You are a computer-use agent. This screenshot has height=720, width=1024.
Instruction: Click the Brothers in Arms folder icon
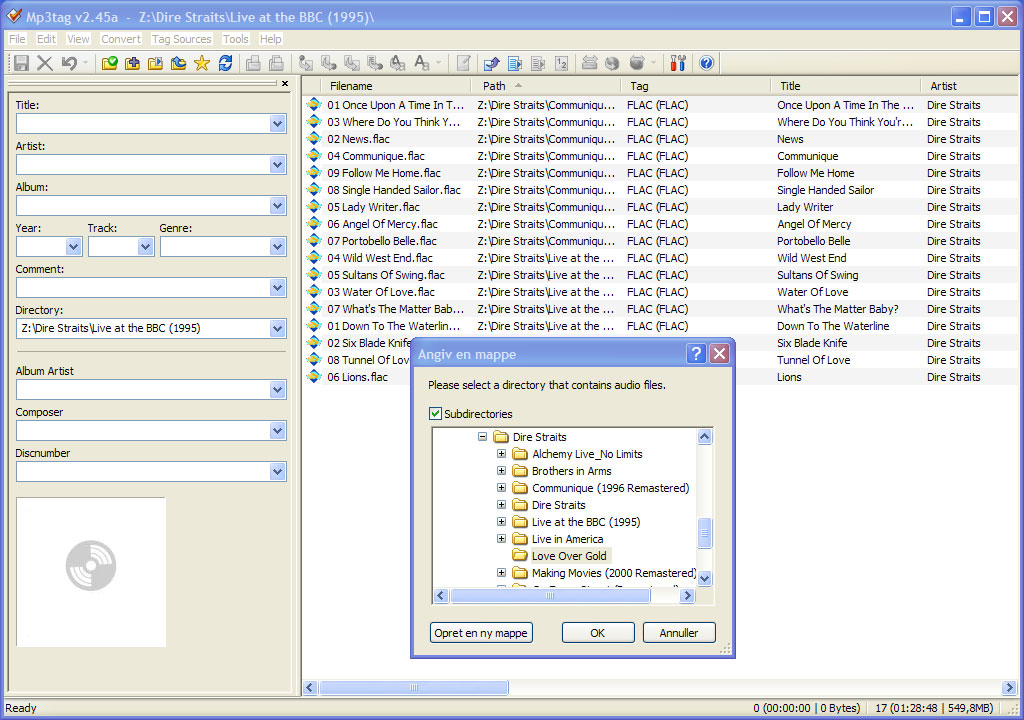pos(520,471)
